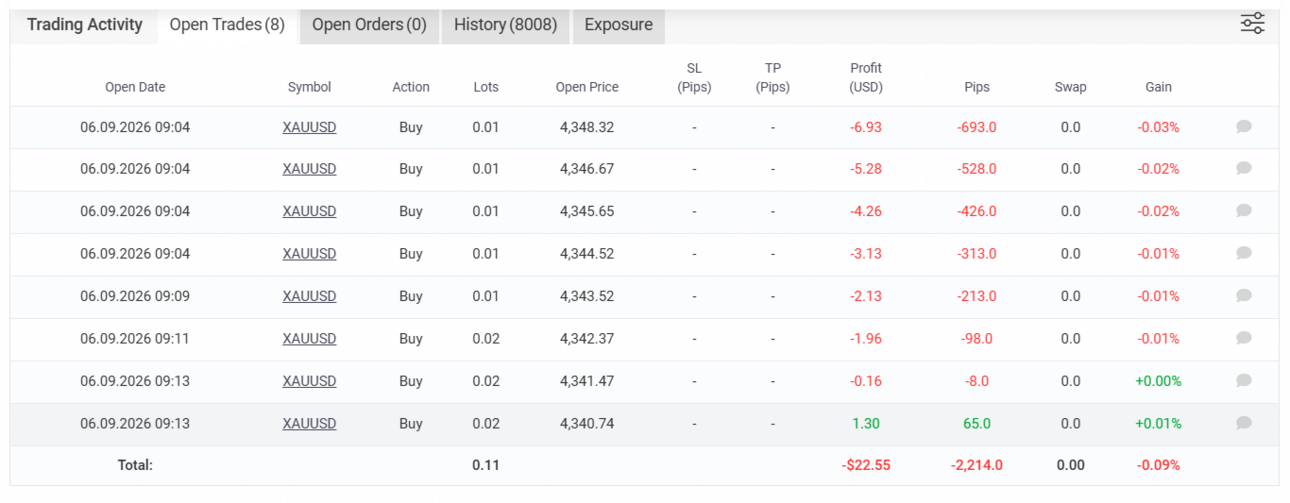Screen dimensions: 1290x503
Task: Switch to the Open Orders (0) tab
Action: [370, 25]
